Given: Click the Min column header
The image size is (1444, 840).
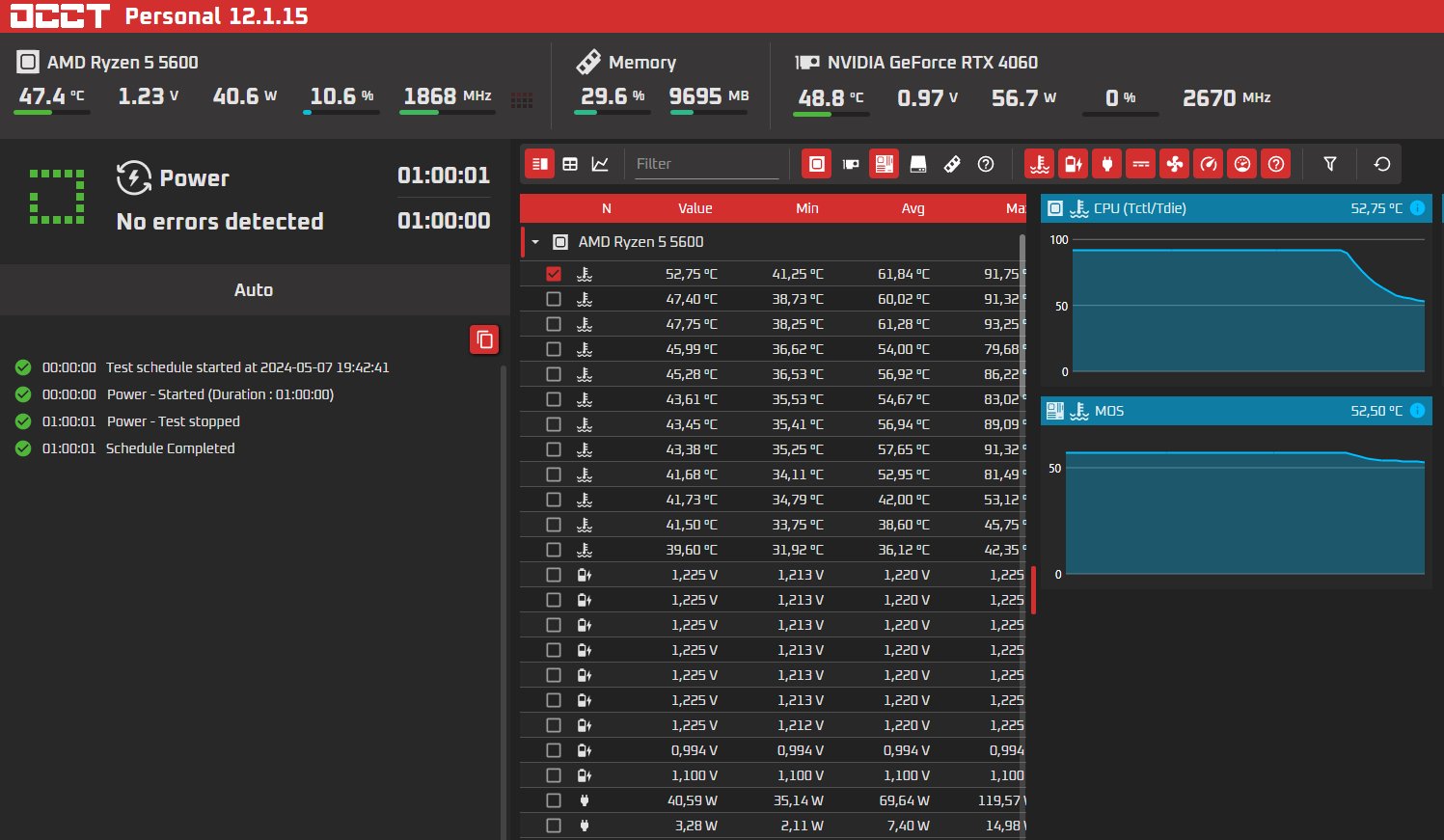Looking at the screenshot, I should pyautogui.click(x=807, y=208).
